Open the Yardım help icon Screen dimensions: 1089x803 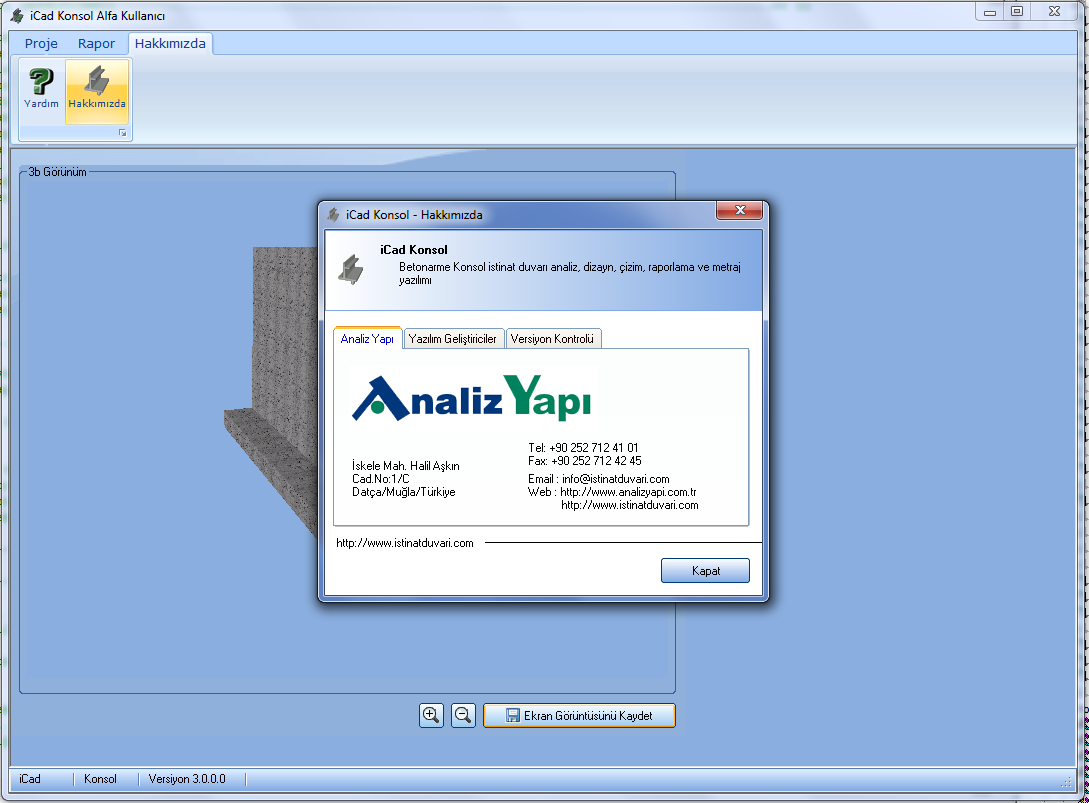pyautogui.click(x=41, y=89)
